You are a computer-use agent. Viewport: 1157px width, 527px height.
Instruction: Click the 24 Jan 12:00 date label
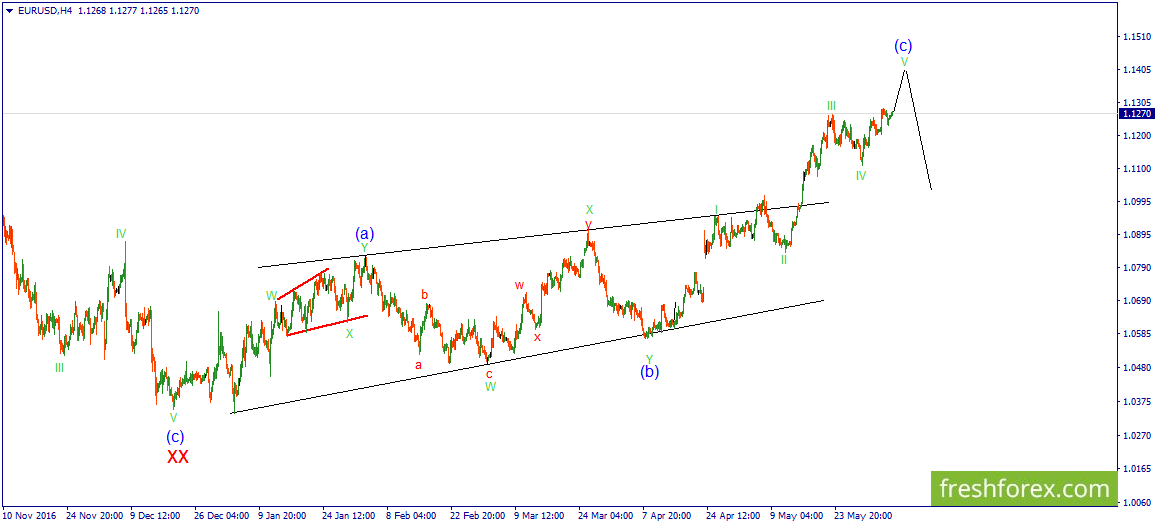click(x=350, y=516)
